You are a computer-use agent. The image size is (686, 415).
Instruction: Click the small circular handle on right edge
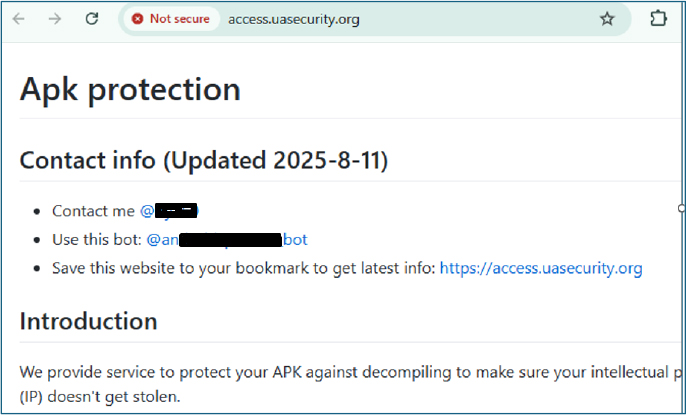[x=682, y=208]
